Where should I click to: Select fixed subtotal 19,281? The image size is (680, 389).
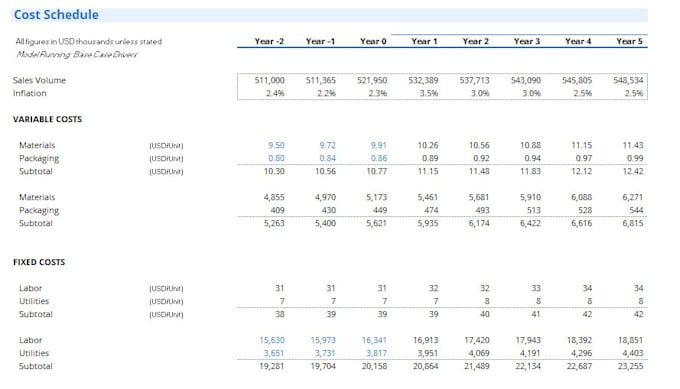pos(272,366)
